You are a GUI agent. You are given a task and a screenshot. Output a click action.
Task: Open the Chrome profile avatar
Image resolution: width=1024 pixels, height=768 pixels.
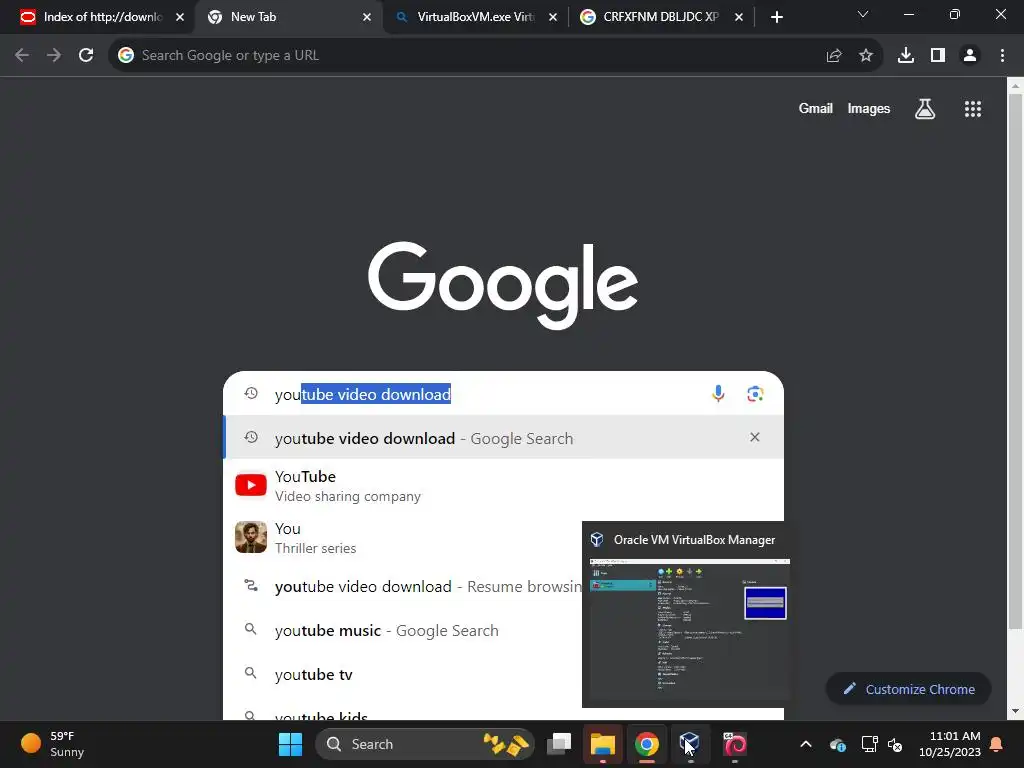tap(970, 56)
